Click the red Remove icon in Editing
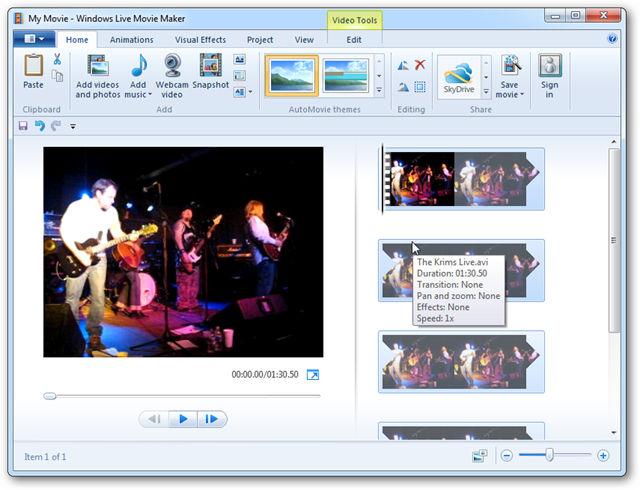Image resolution: width=640 pixels, height=490 pixels. [421, 64]
